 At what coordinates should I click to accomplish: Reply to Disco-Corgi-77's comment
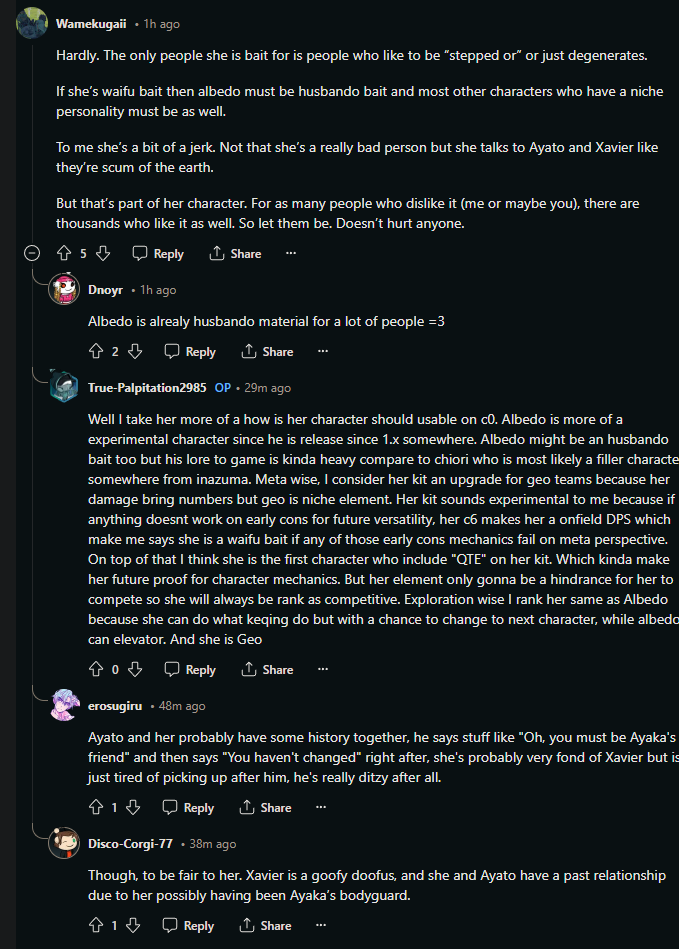[x=190, y=926]
